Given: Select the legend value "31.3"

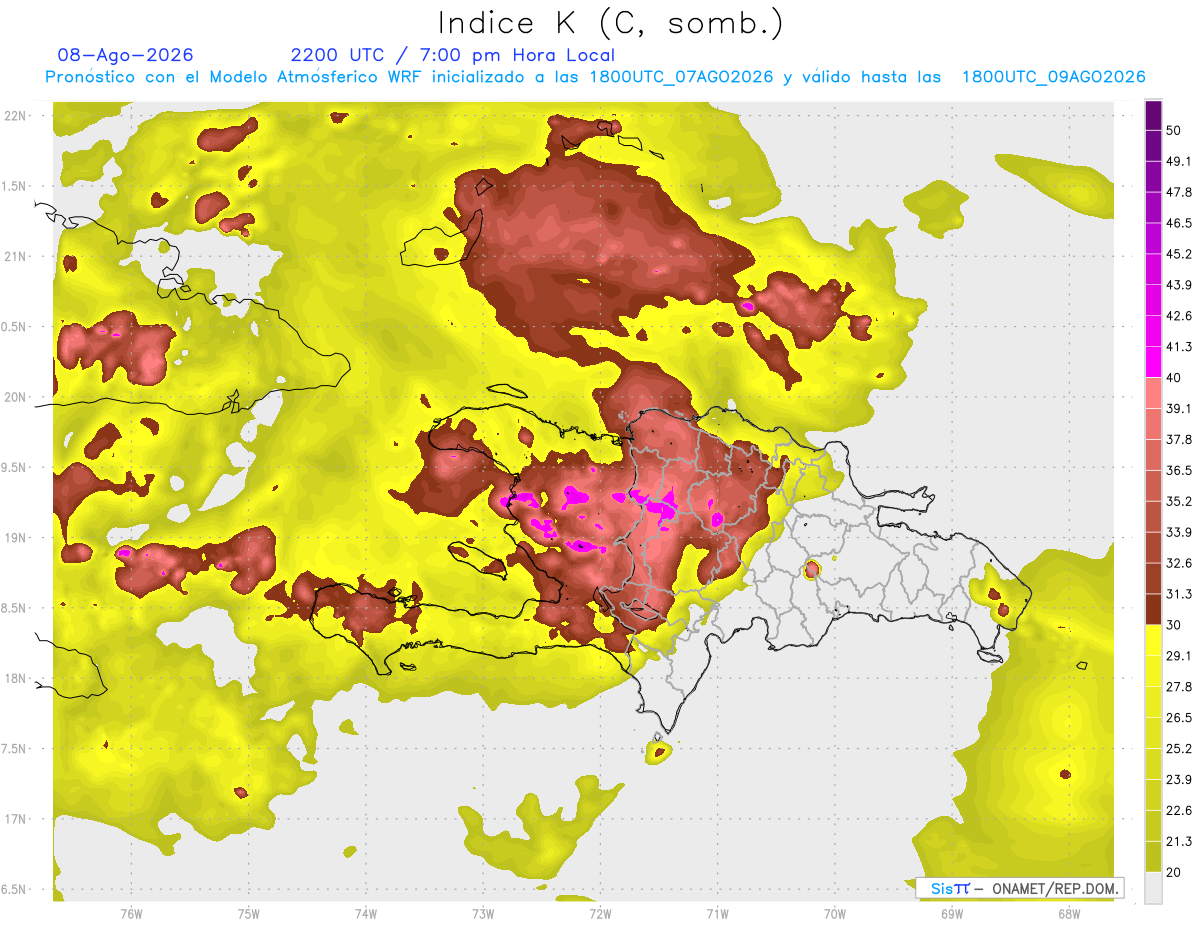Looking at the screenshot, I should tap(1179, 594).
